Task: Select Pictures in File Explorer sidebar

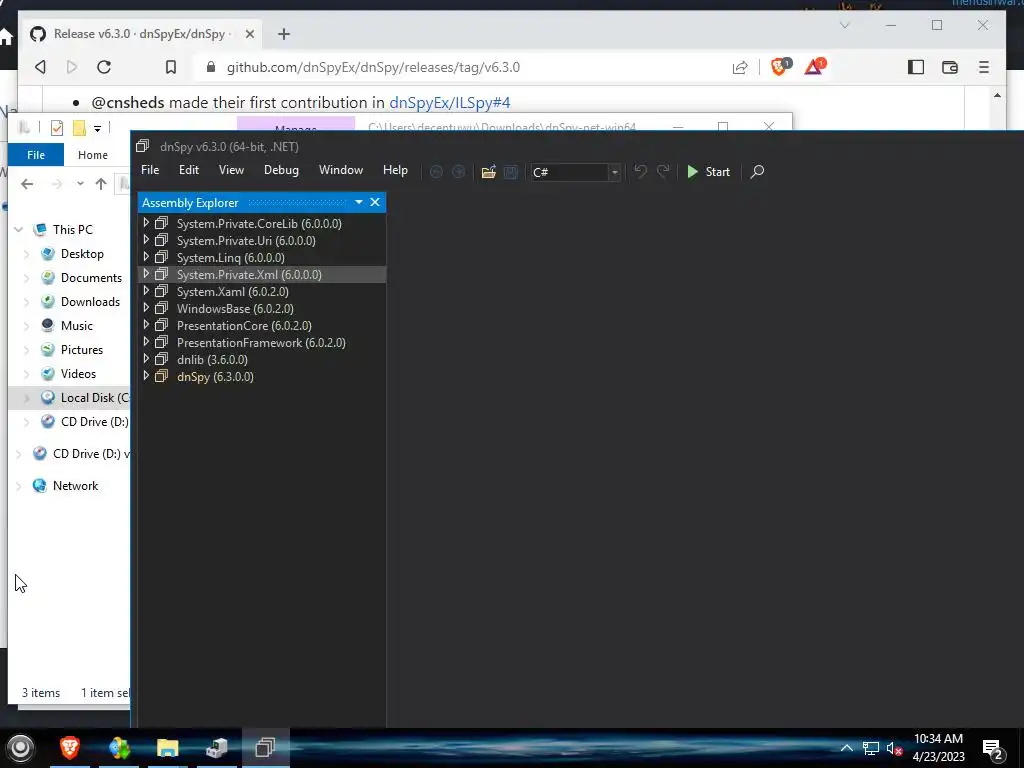Action: (82, 349)
